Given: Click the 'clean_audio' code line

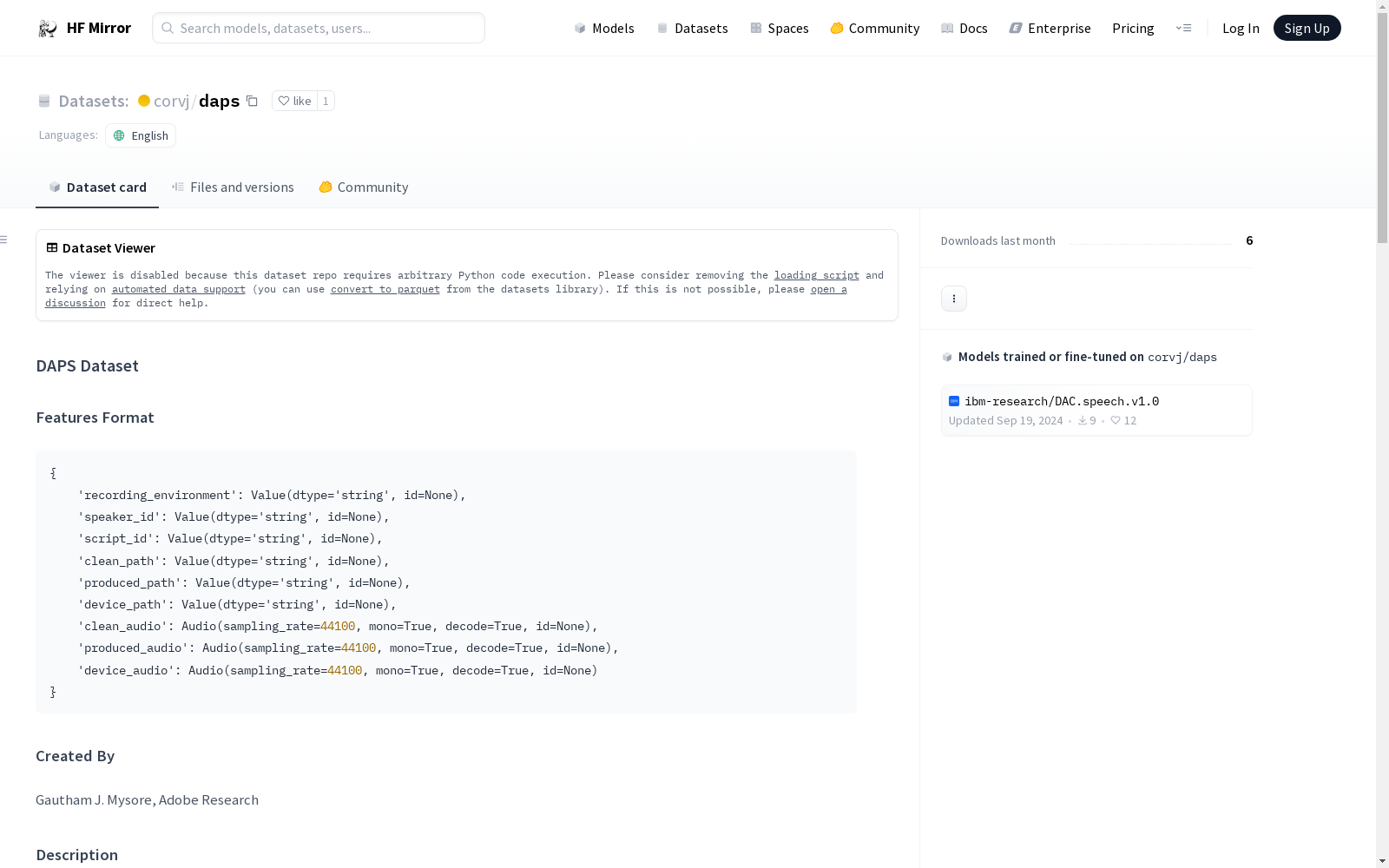Looking at the screenshot, I should 338,626.
